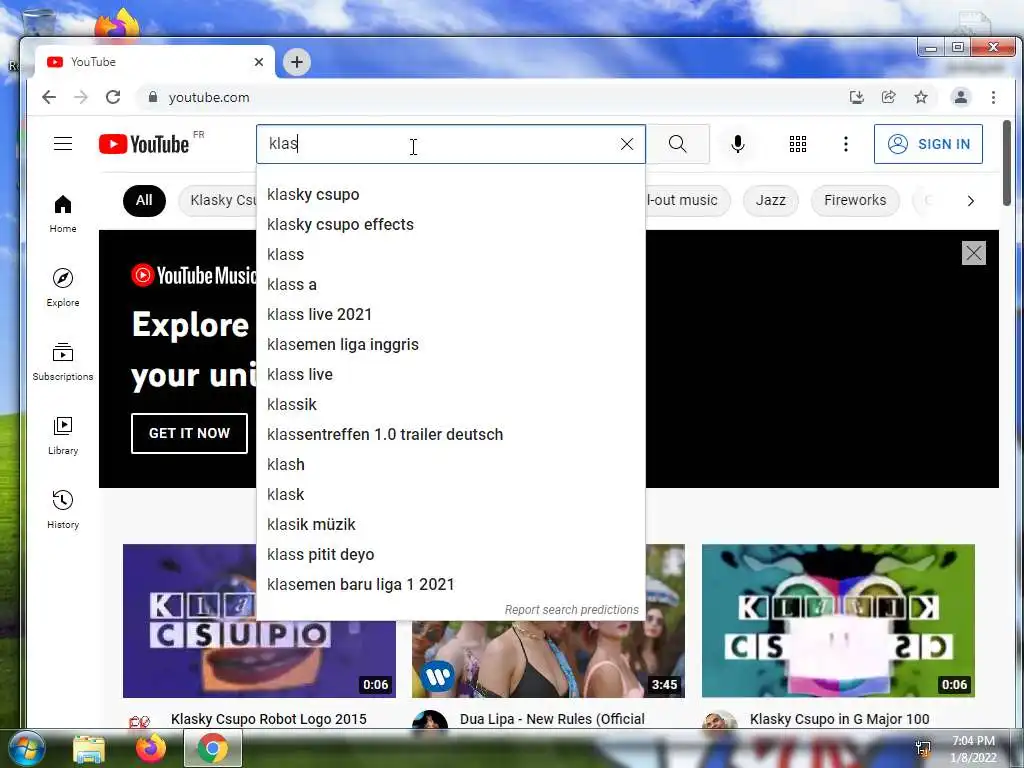Open Chrome three-dot menu
This screenshot has width=1024, height=768.
tap(993, 97)
